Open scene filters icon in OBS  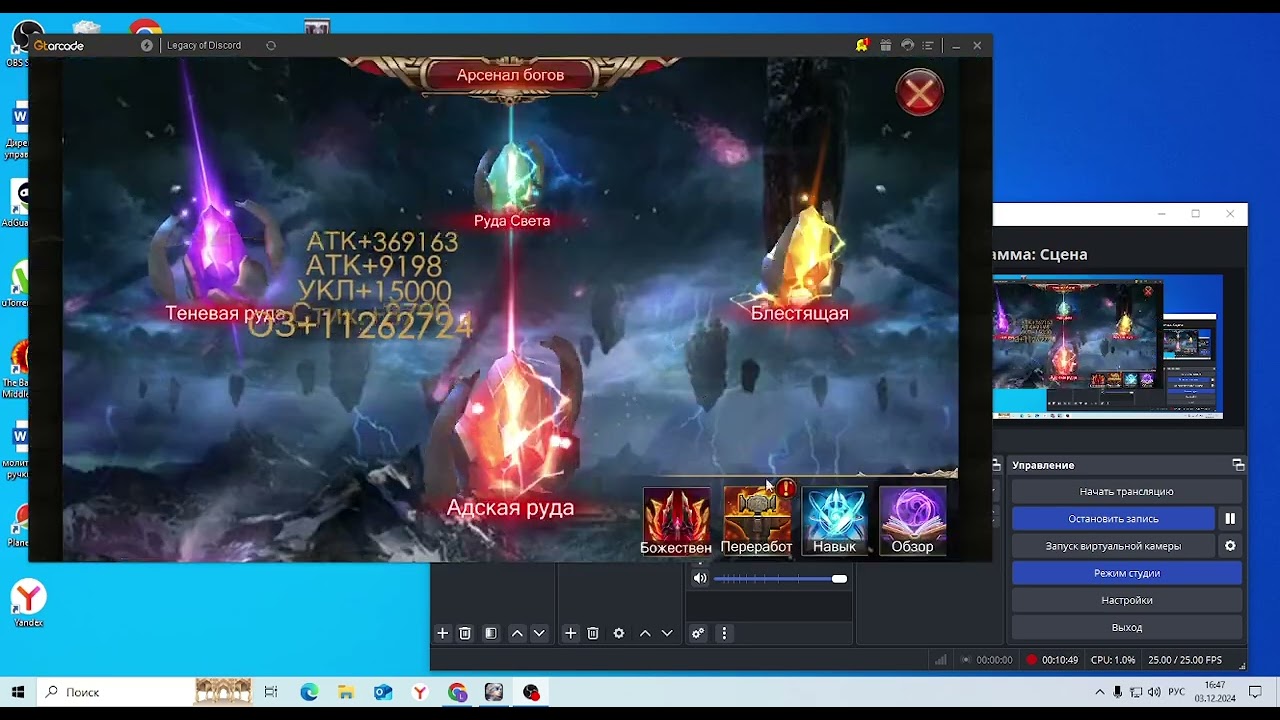491,633
